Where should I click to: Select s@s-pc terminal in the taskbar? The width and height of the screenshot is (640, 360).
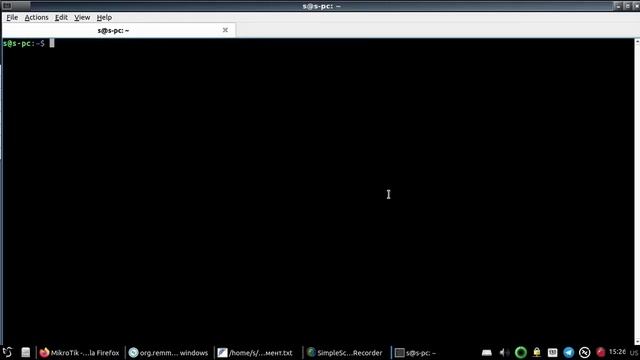coord(416,353)
